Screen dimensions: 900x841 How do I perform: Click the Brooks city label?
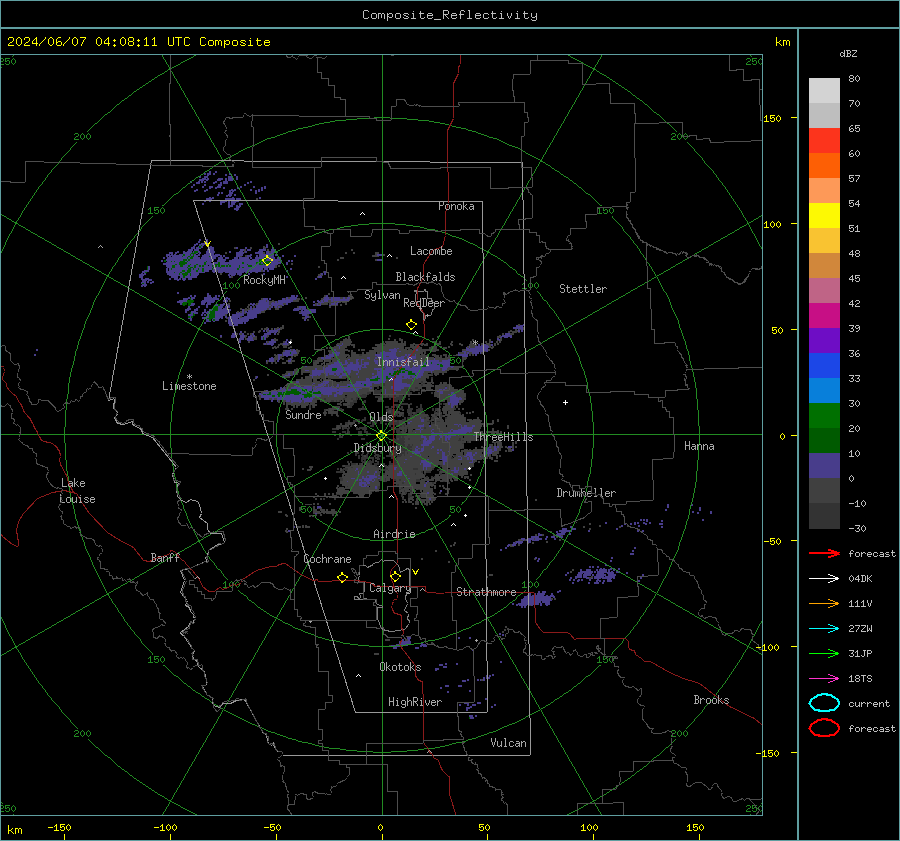(x=711, y=700)
